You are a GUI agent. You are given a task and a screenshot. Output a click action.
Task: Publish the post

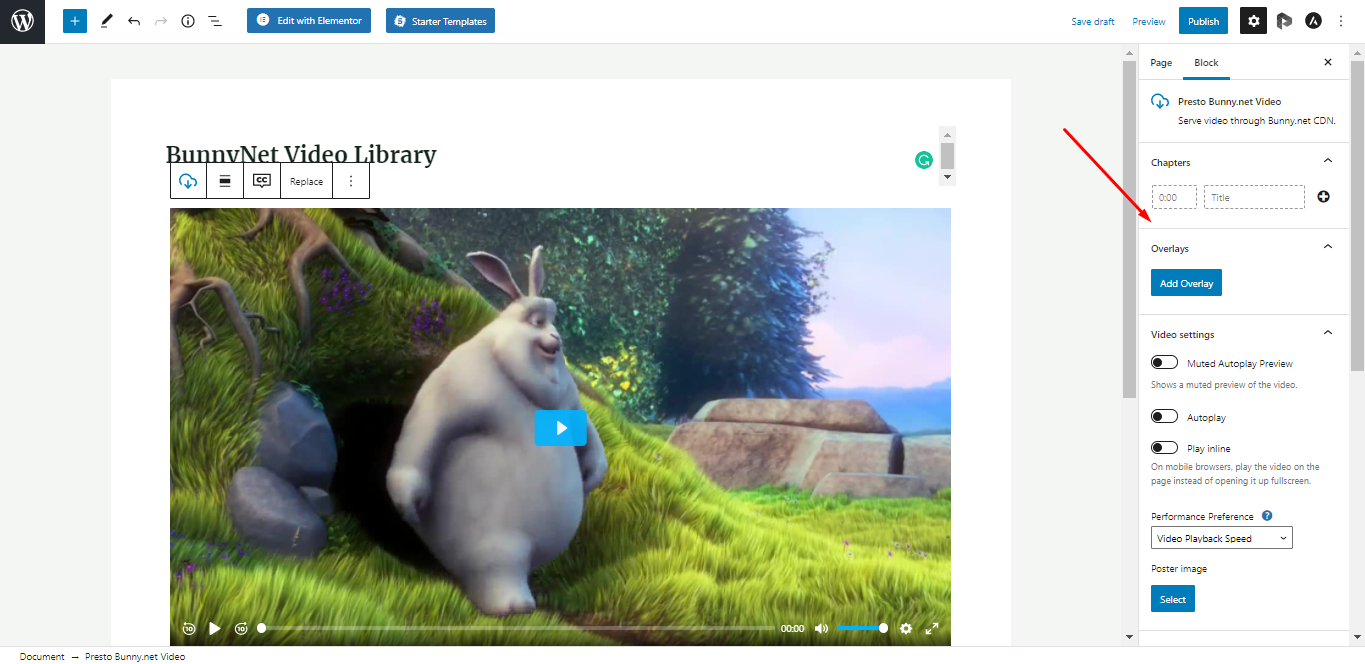[1203, 21]
